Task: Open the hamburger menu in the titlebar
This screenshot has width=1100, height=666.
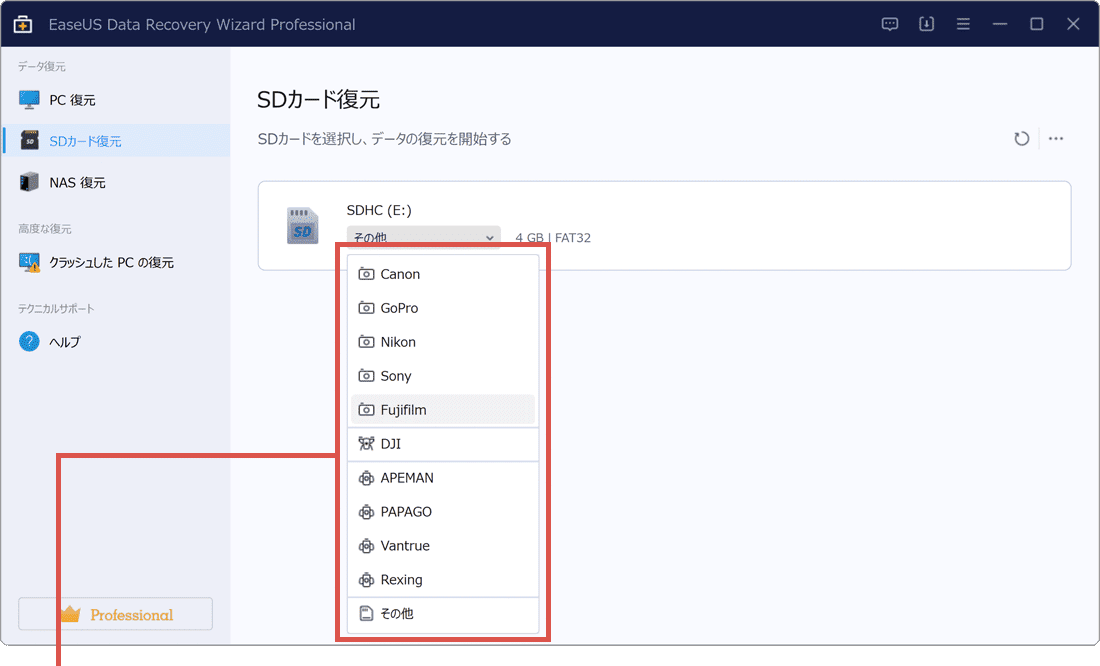Action: click(x=963, y=23)
